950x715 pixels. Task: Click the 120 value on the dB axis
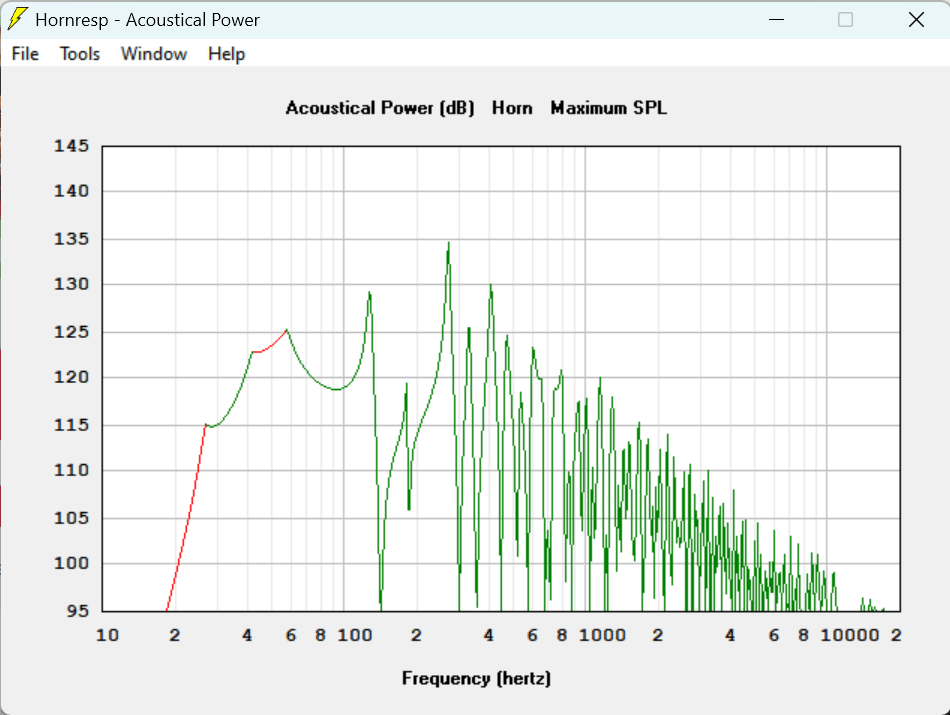pyautogui.click(x=71, y=377)
